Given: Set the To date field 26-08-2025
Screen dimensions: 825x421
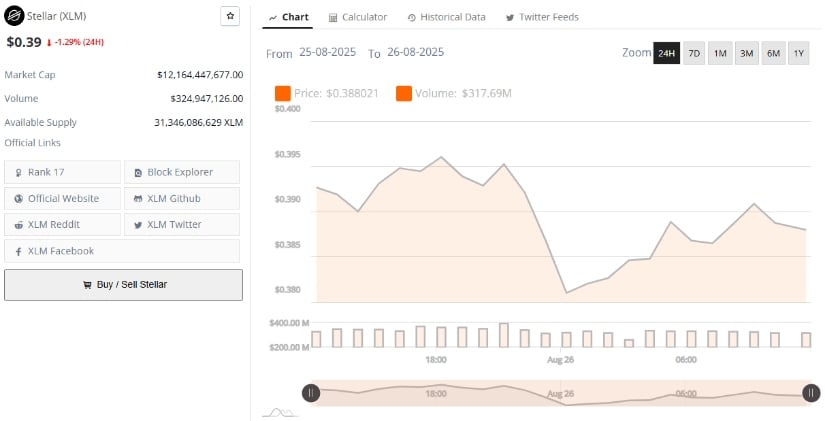Looking at the screenshot, I should (x=415, y=52).
